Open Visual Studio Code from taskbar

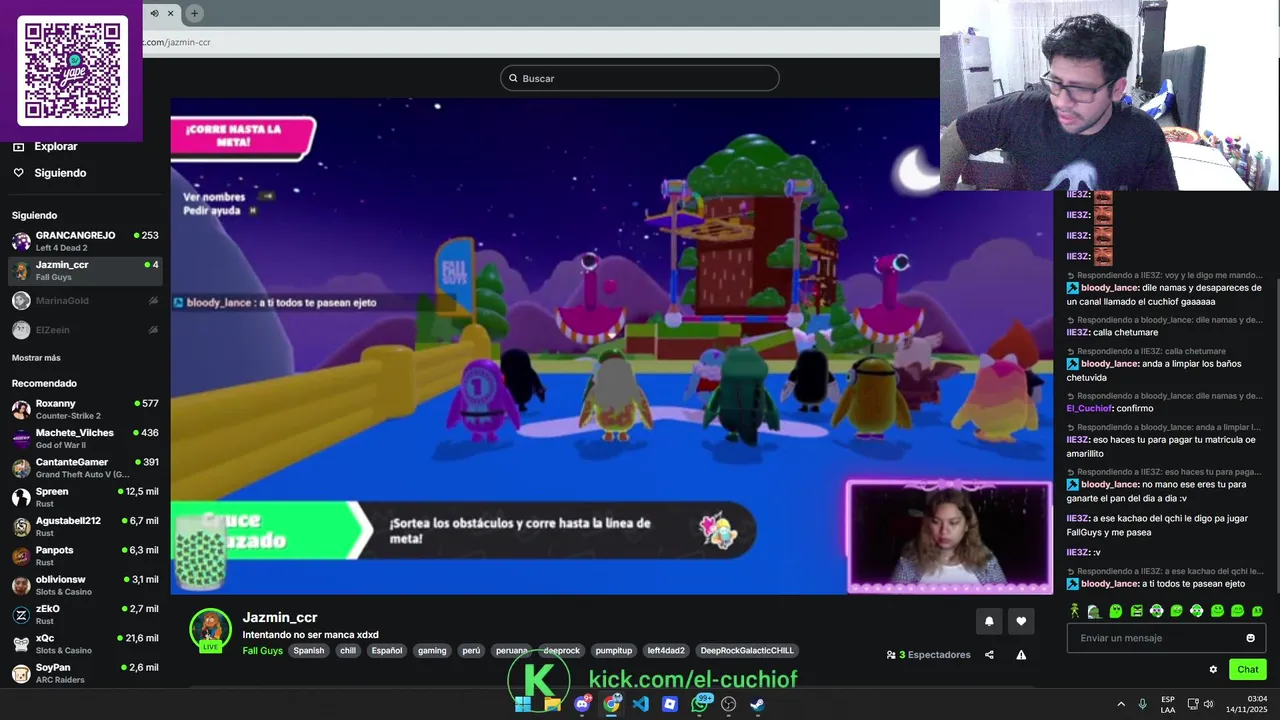click(641, 704)
